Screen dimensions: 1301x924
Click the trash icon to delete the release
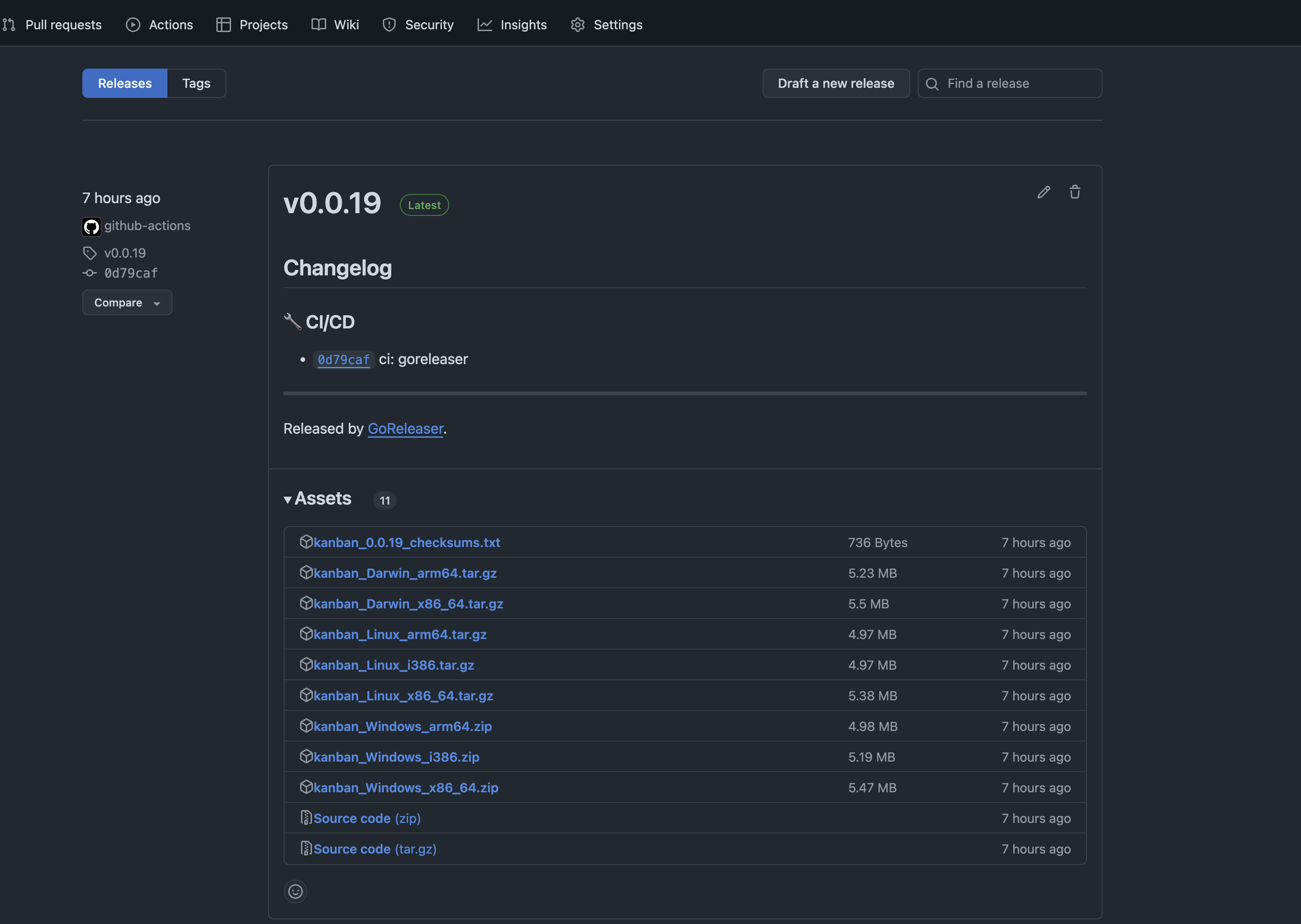click(x=1075, y=192)
